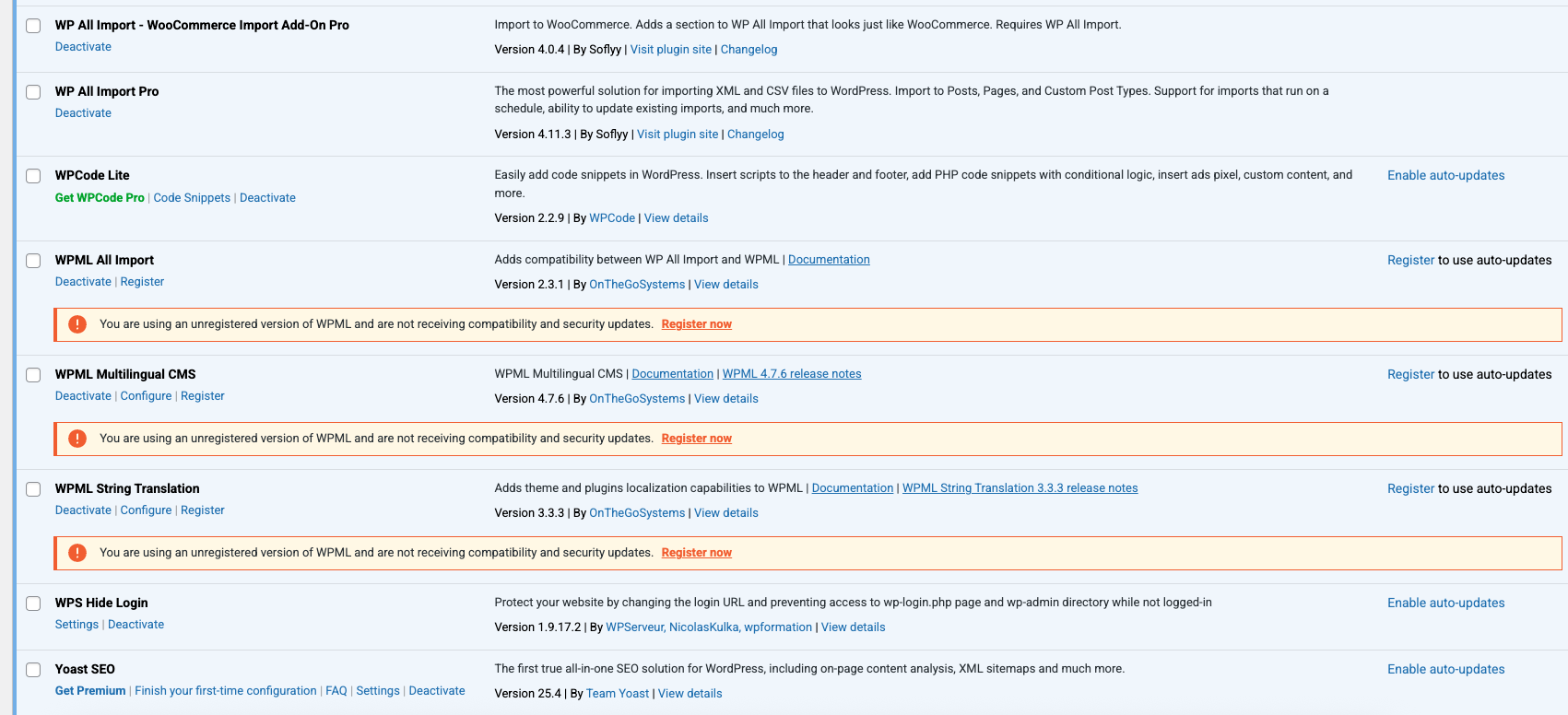The height and width of the screenshot is (715, 1568).
Task: Configure WPML Multilingual CMS
Action: click(x=146, y=396)
